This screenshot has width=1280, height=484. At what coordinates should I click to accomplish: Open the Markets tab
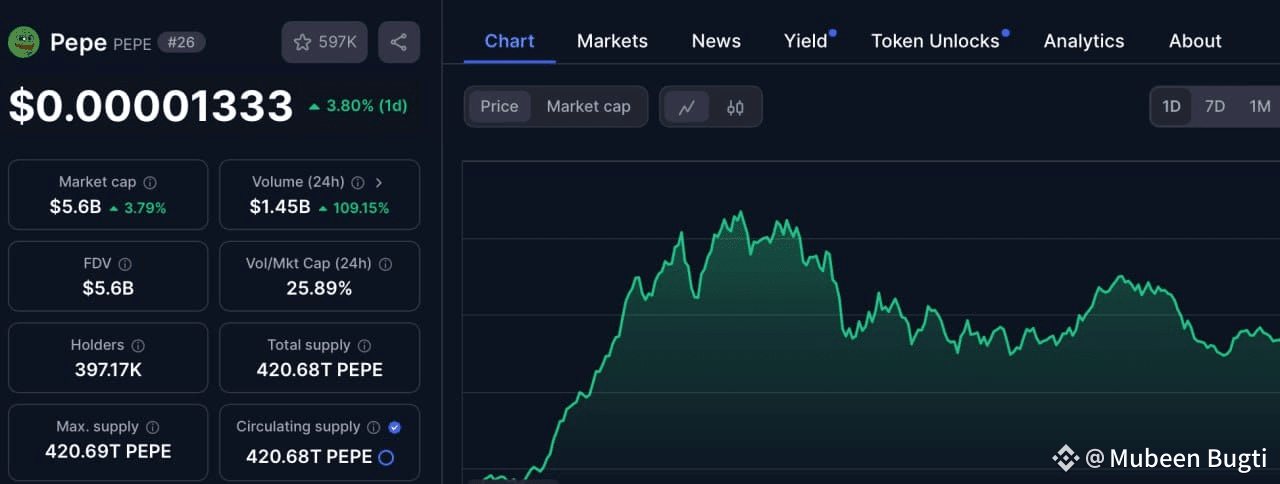click(612, 41)
